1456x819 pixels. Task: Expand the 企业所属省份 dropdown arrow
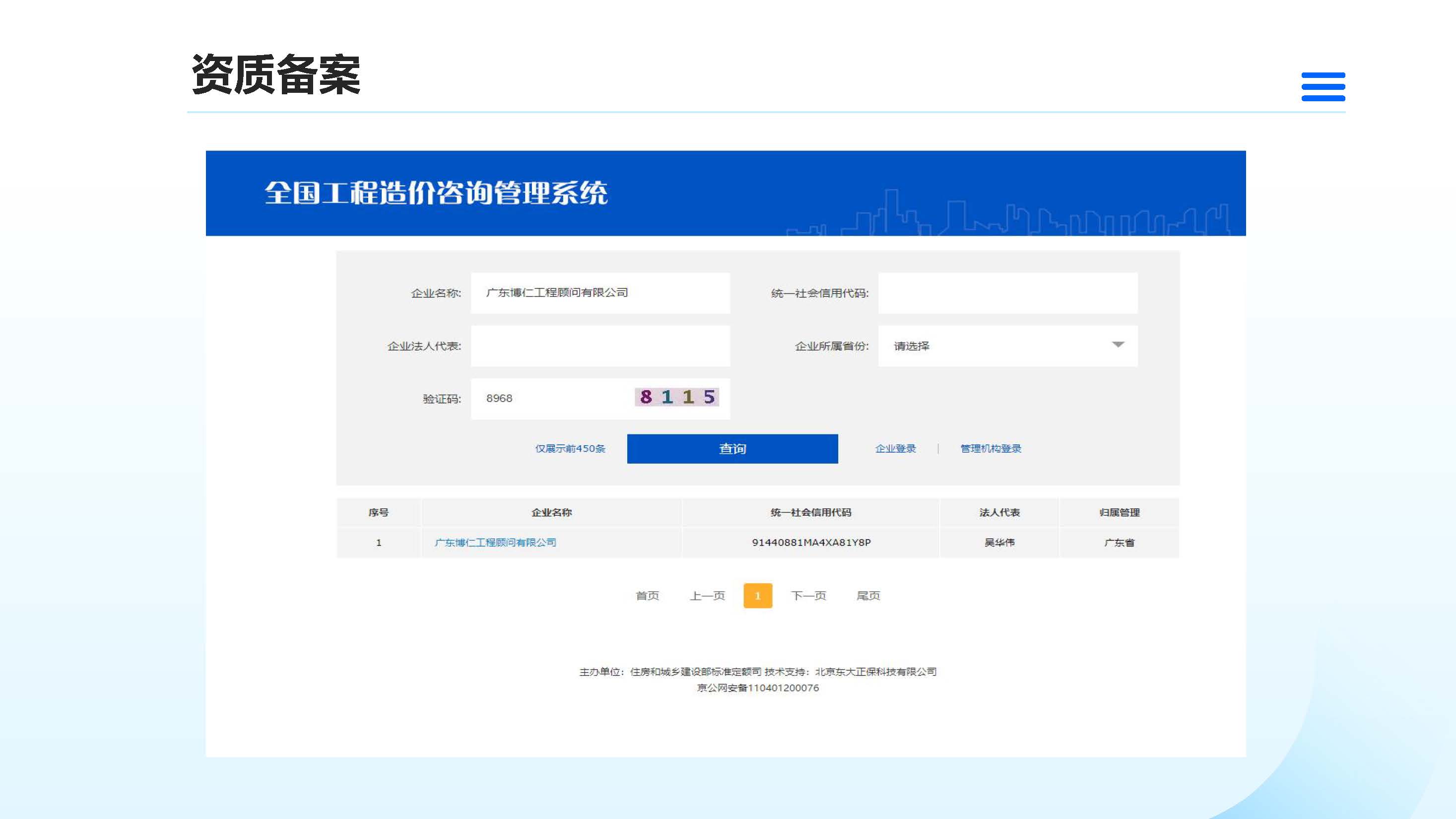click(x=1118, y=345)
